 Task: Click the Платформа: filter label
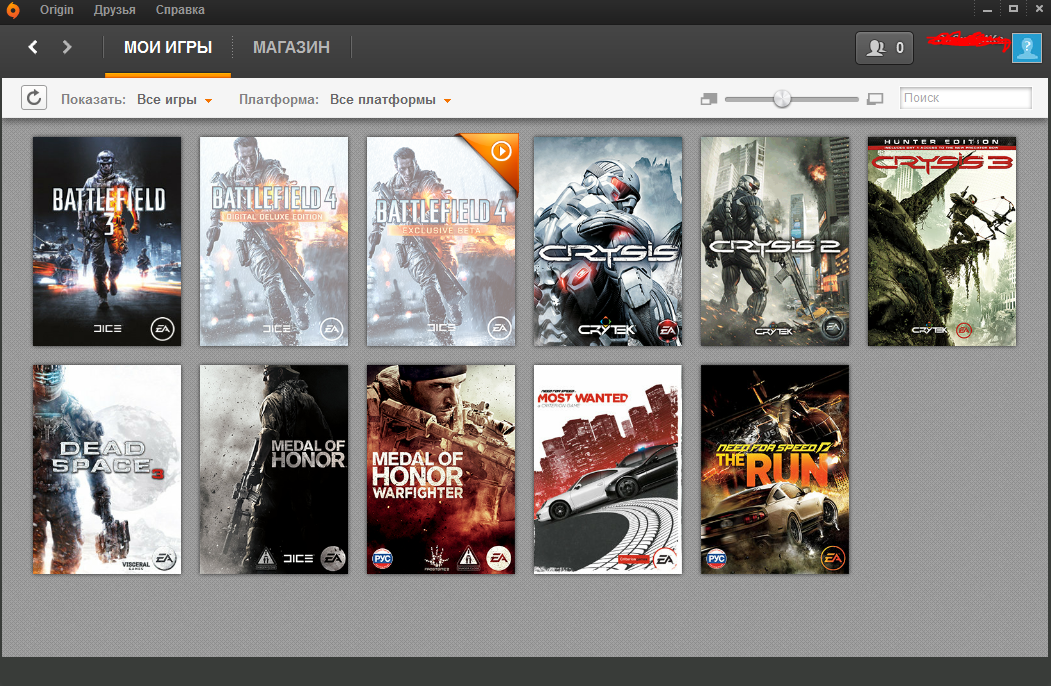pyautogui.click(x=279, y=99)
